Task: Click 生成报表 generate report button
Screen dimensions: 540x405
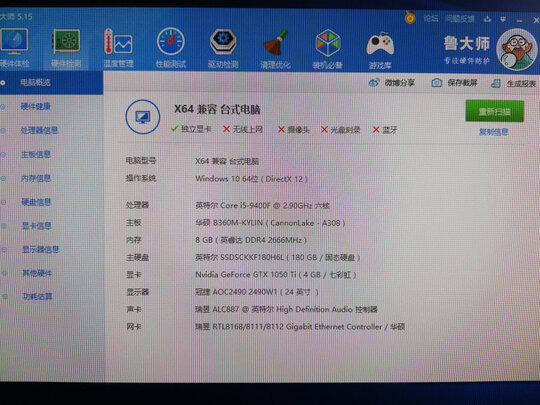Action: (513, 83)
